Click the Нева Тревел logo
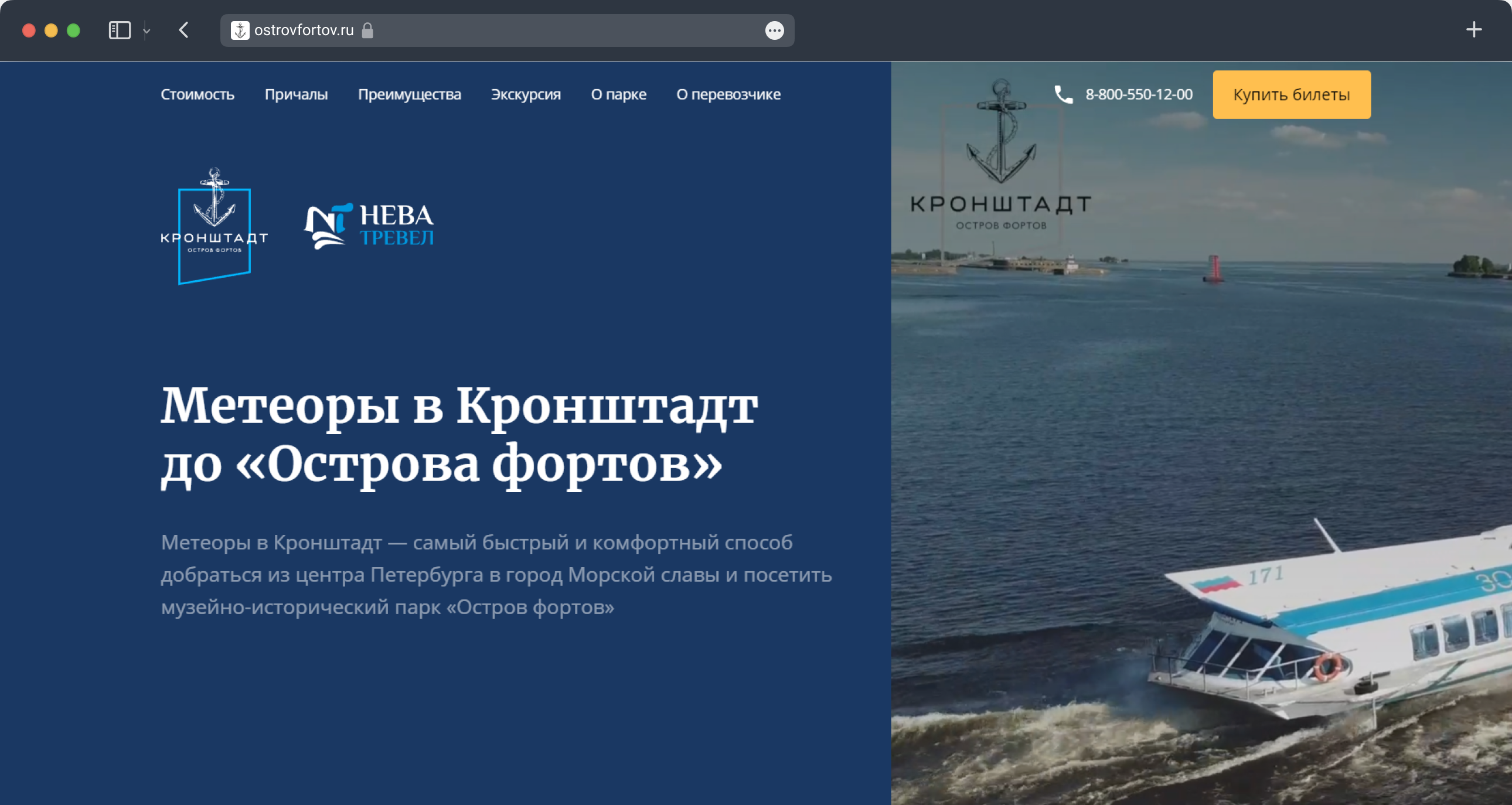 (369, 226)
